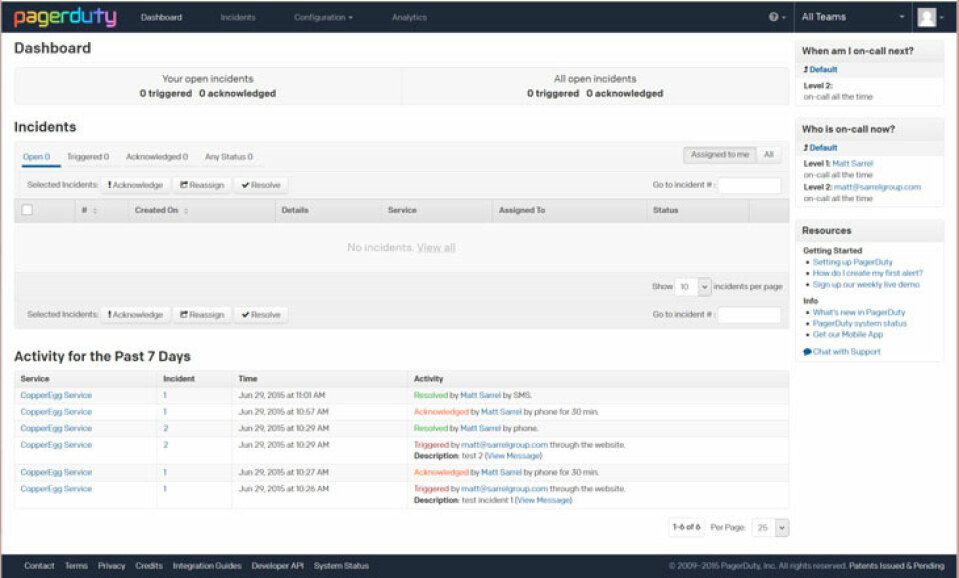Open Matt Sarrel in Resolved by SMS row
The image size is (959, 578).
(x=480, y=395)
